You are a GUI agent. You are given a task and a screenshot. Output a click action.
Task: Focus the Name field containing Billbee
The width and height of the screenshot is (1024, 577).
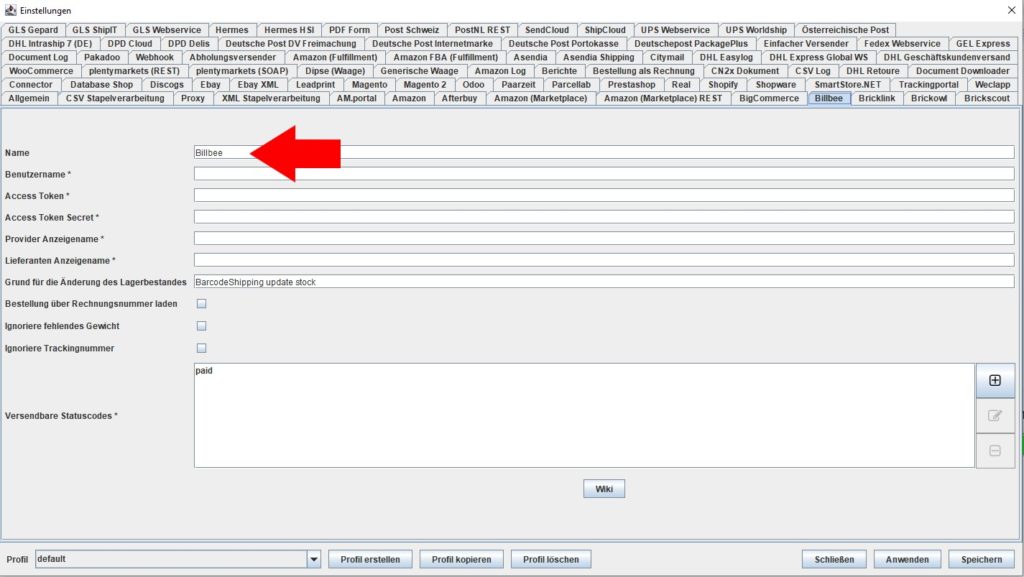point(604,153)
